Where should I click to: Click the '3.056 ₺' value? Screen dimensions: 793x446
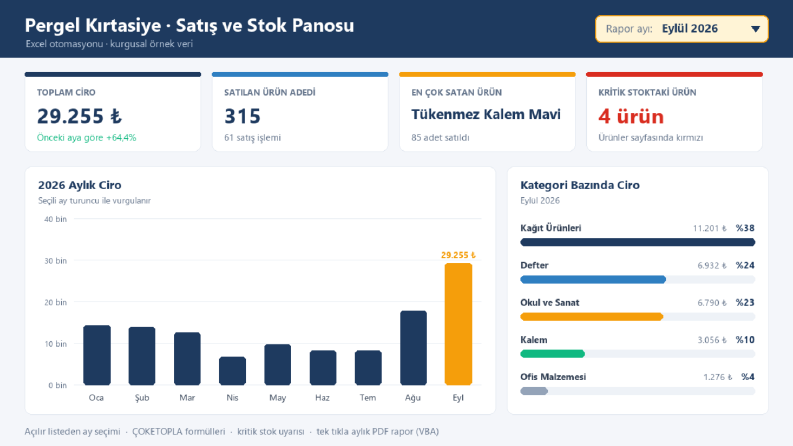(x=712, y=340)
